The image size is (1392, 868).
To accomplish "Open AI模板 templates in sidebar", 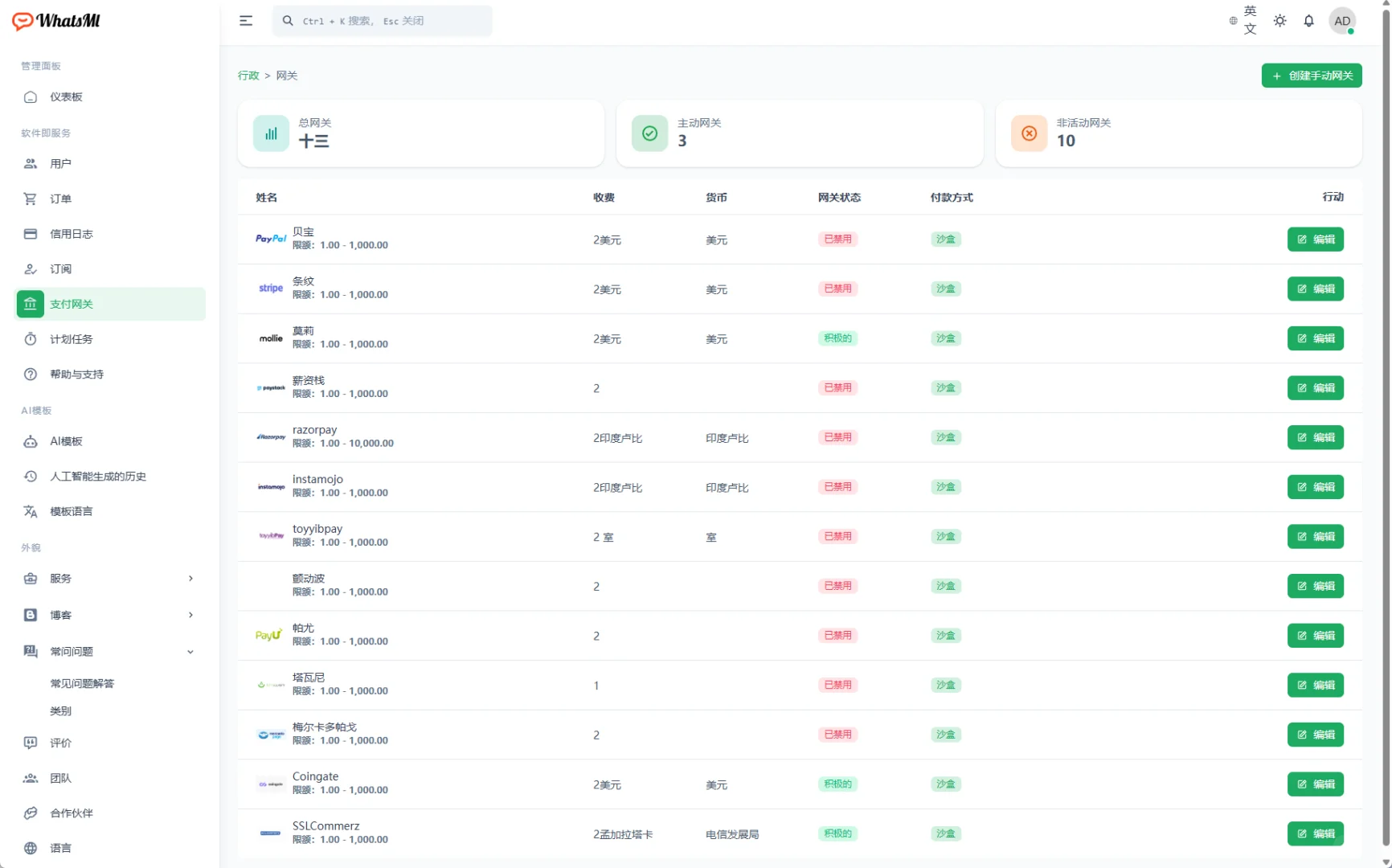I will pyautogui.click(x=110, y=441).
